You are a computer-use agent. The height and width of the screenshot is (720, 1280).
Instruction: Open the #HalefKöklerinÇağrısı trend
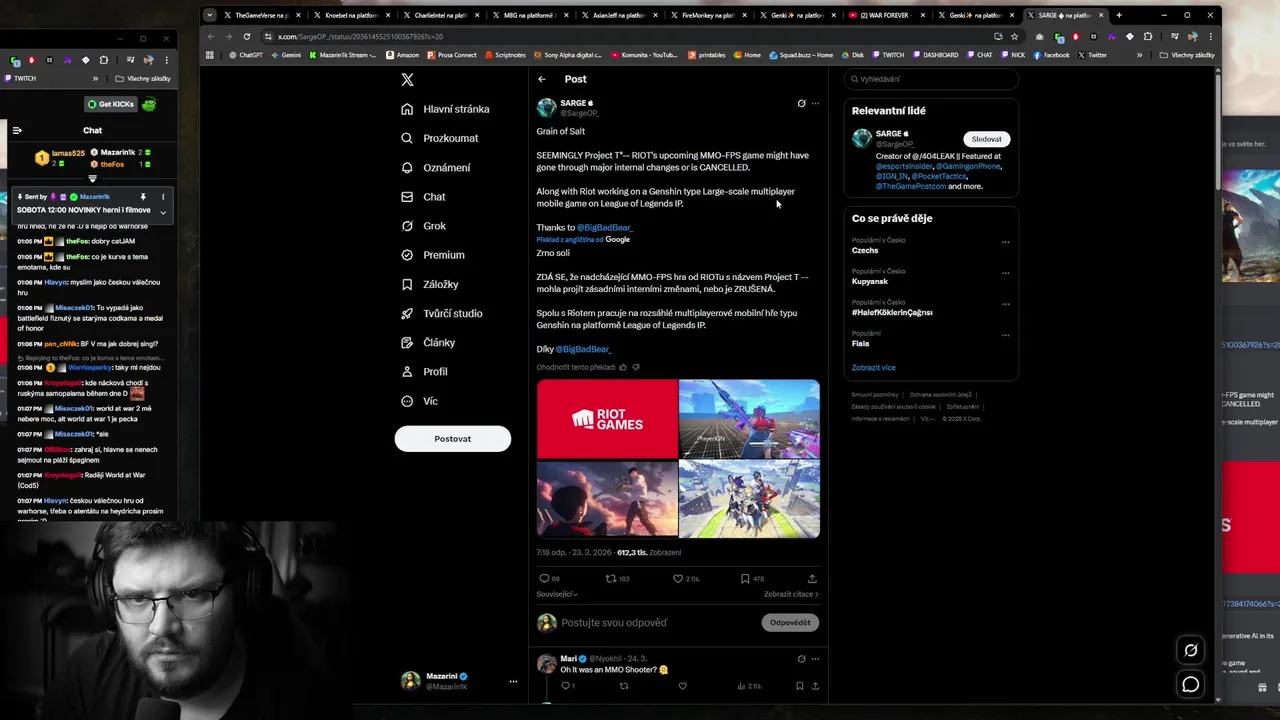[892, 313]
